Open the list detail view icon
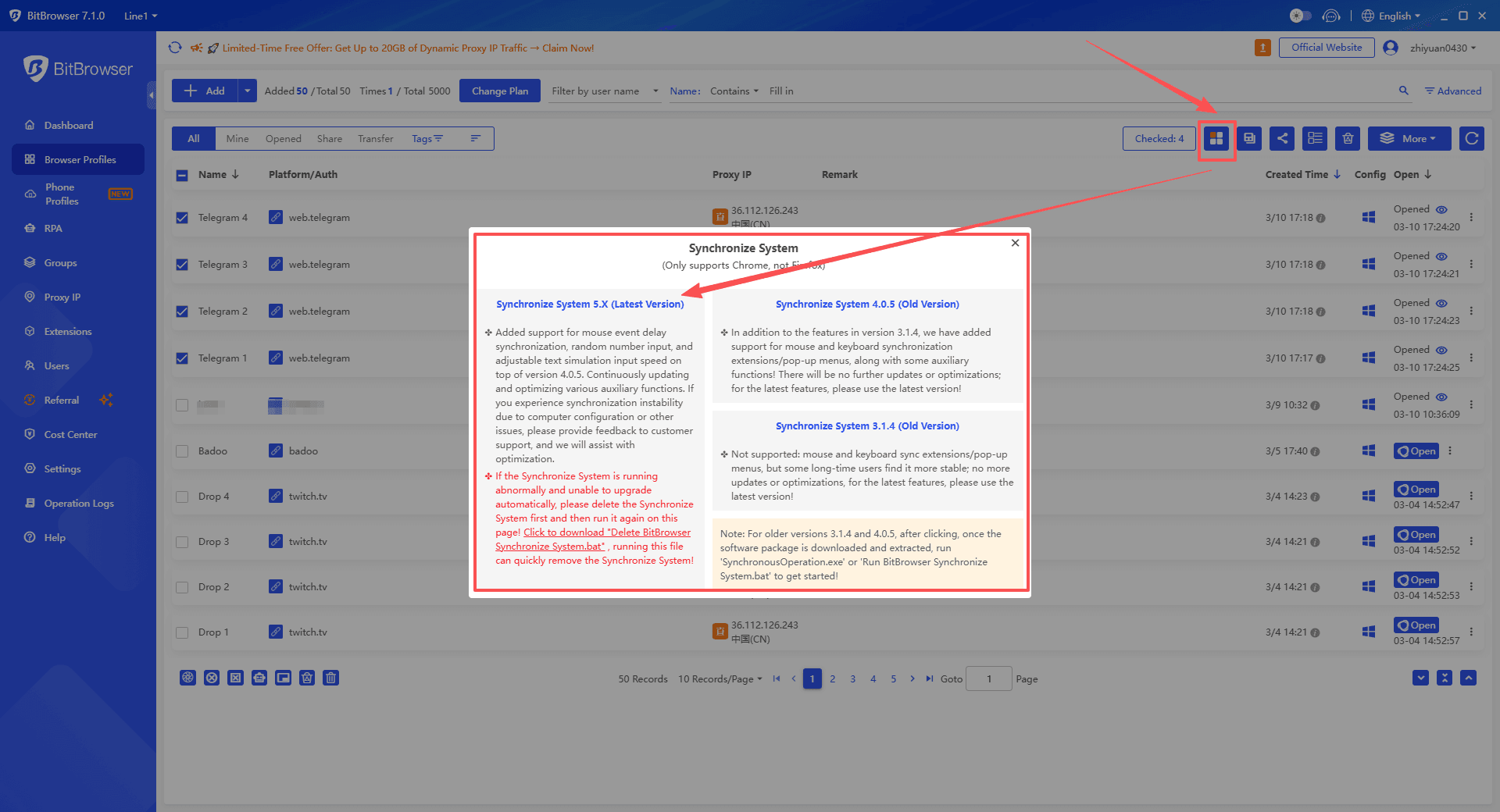1500x812 pixels. click(1315, 138)
